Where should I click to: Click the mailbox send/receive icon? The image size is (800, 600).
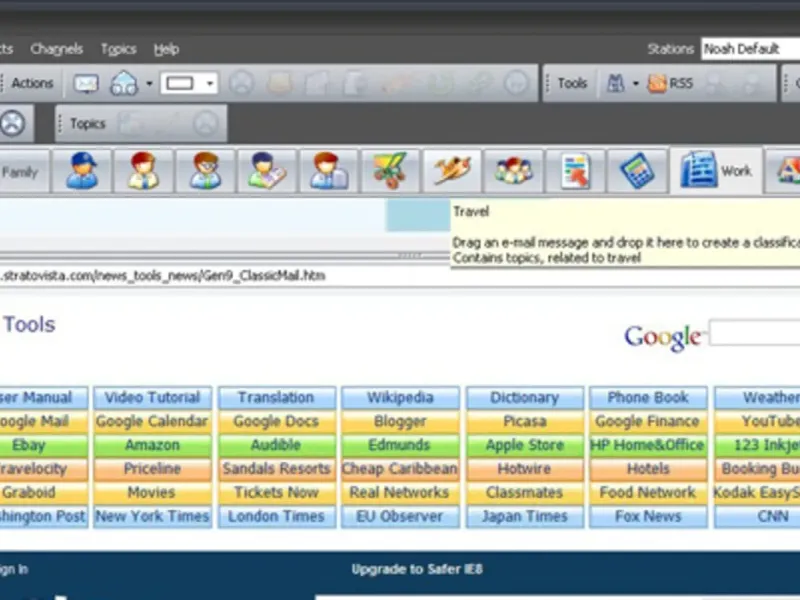click(124, 83)
